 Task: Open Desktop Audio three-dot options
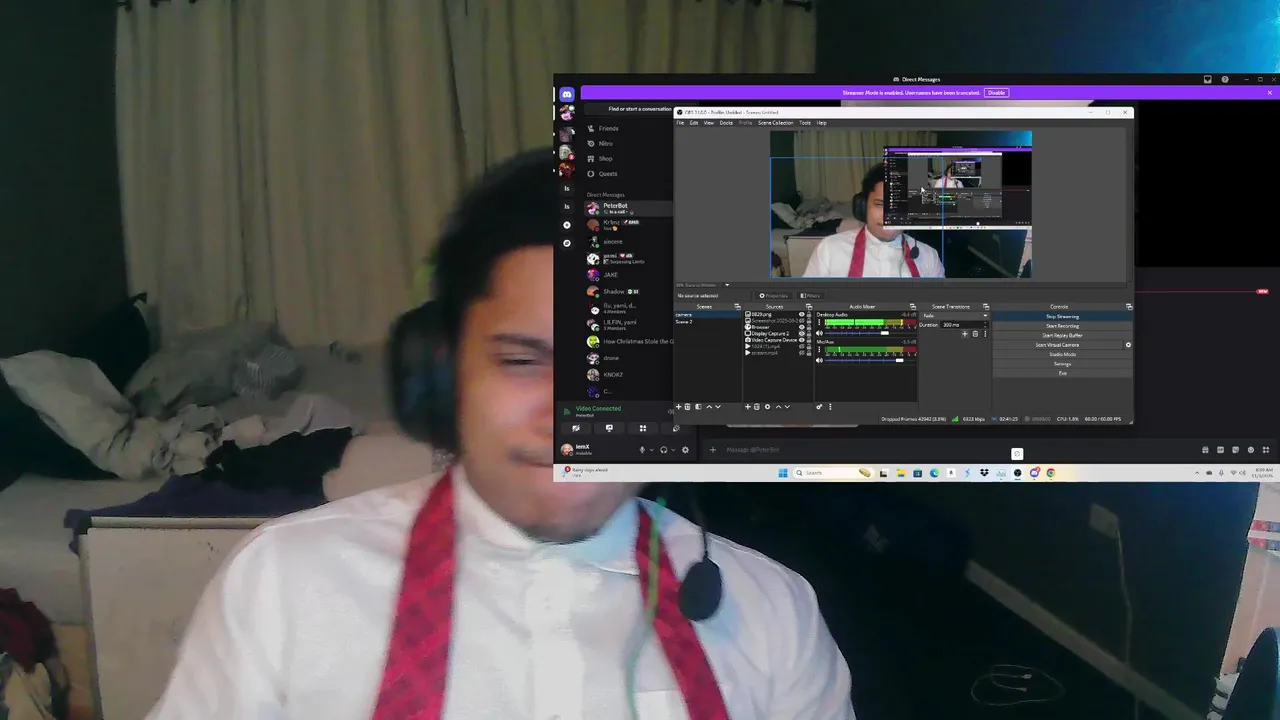(x=819, y=322)
